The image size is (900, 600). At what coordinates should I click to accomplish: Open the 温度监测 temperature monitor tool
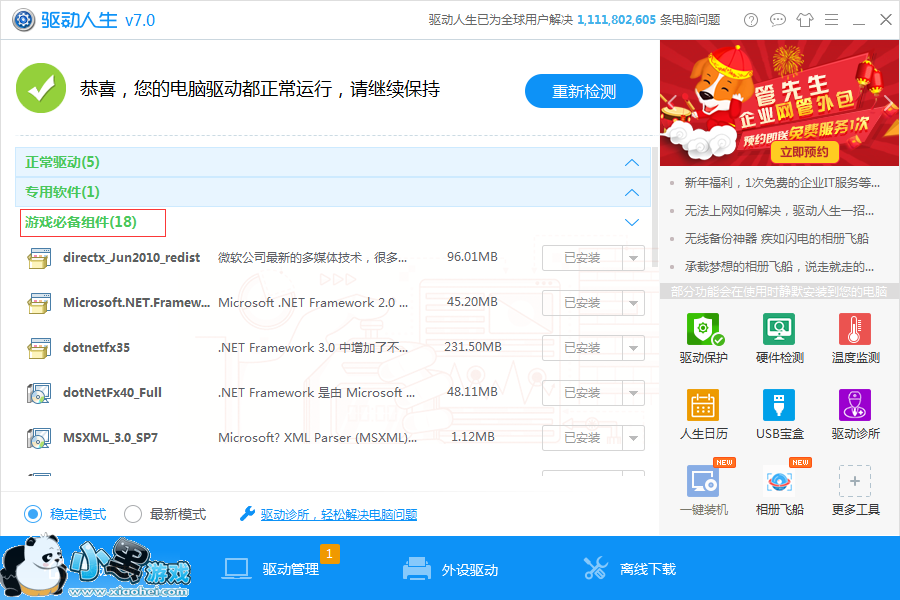[855, 339]
